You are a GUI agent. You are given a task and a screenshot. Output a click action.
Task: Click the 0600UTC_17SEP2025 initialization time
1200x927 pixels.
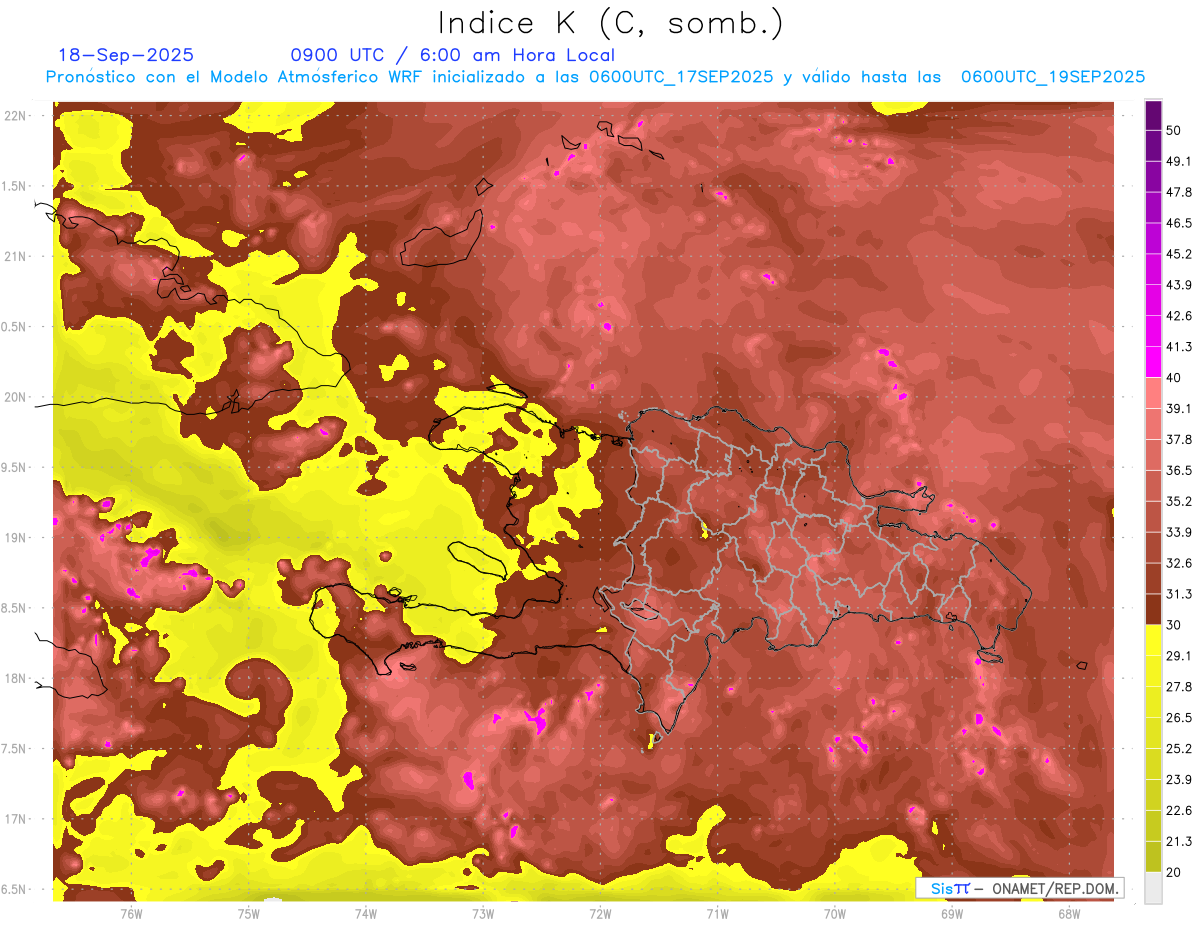pos(681,77)
